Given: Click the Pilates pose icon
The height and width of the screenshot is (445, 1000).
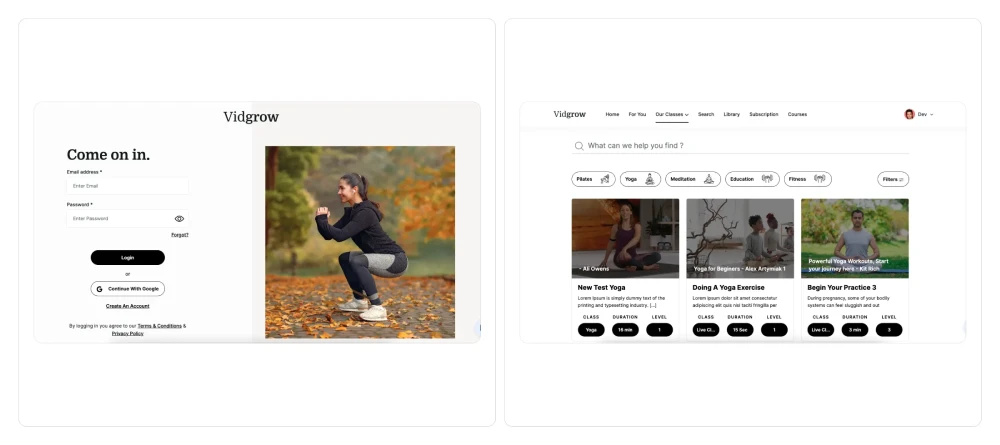Looking at the screenshot, I should pos(605,179).
